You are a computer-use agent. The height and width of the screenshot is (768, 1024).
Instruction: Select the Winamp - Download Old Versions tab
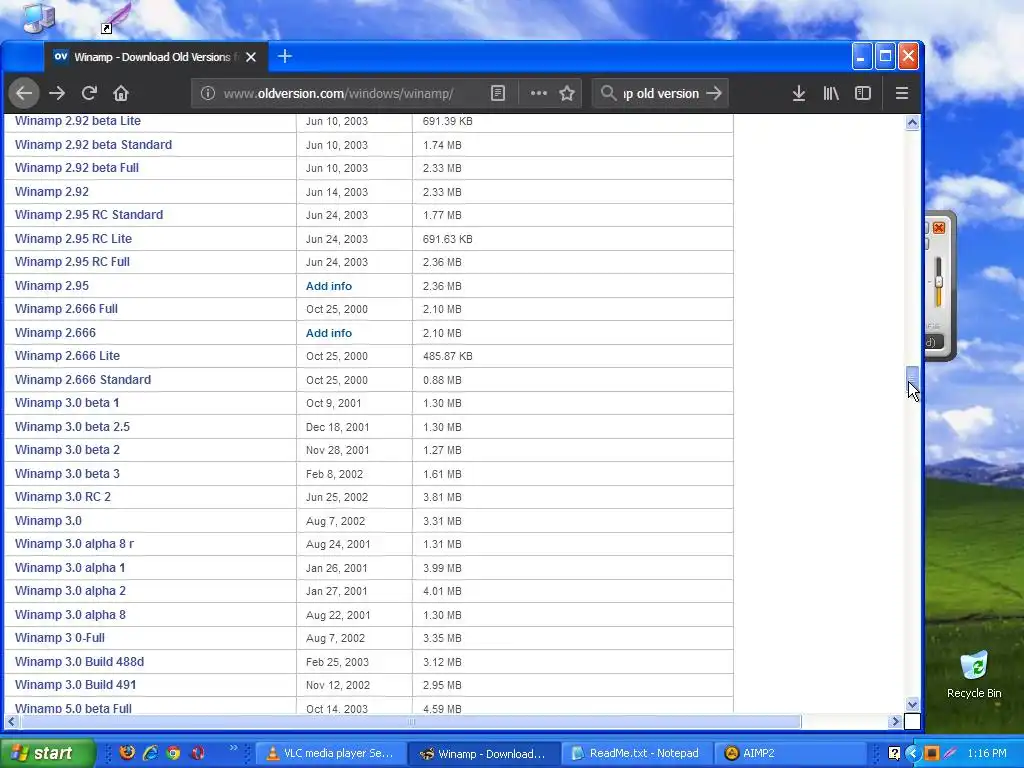tap(155, 57)
